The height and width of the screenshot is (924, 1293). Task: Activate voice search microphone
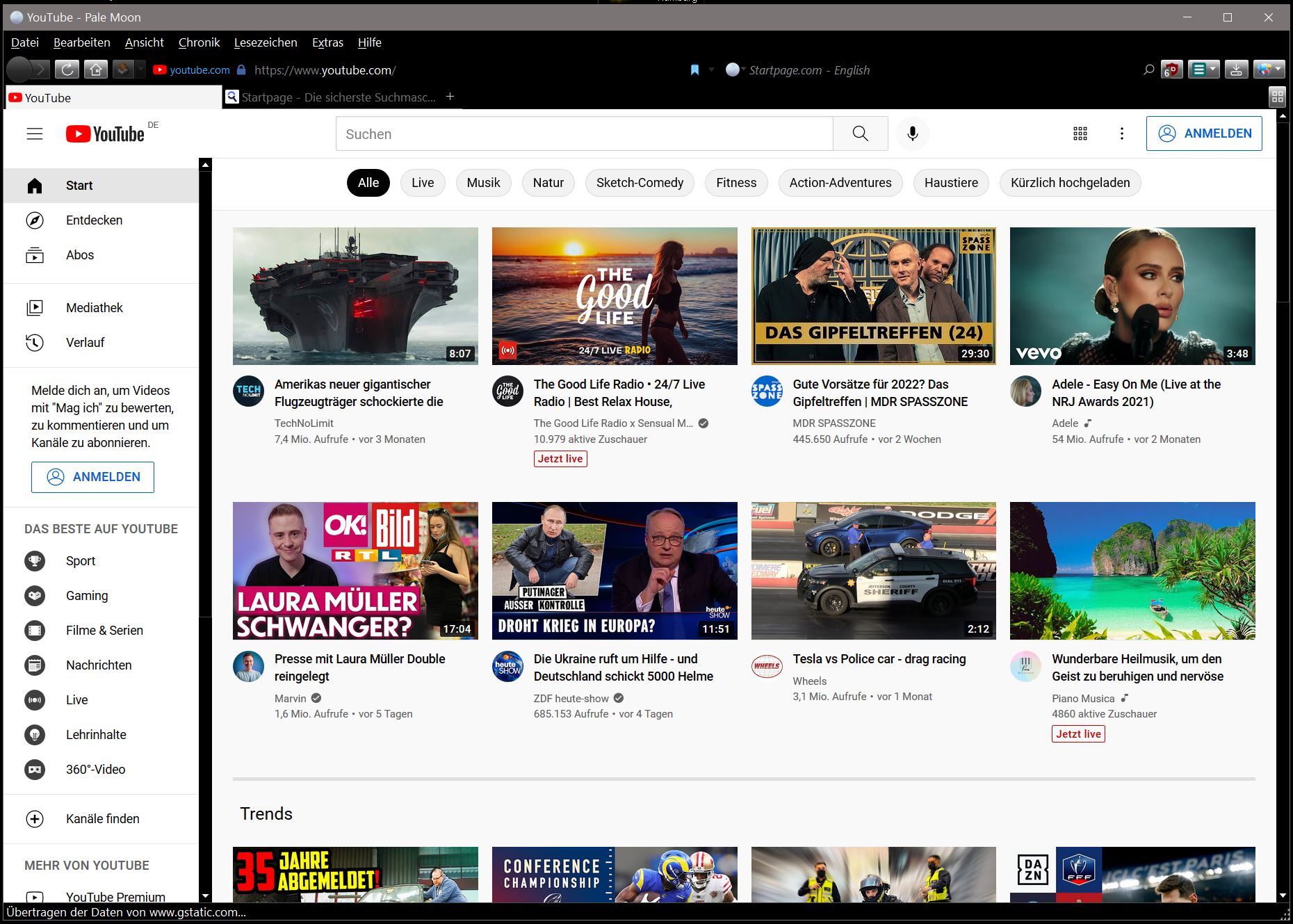pos(913,133)
